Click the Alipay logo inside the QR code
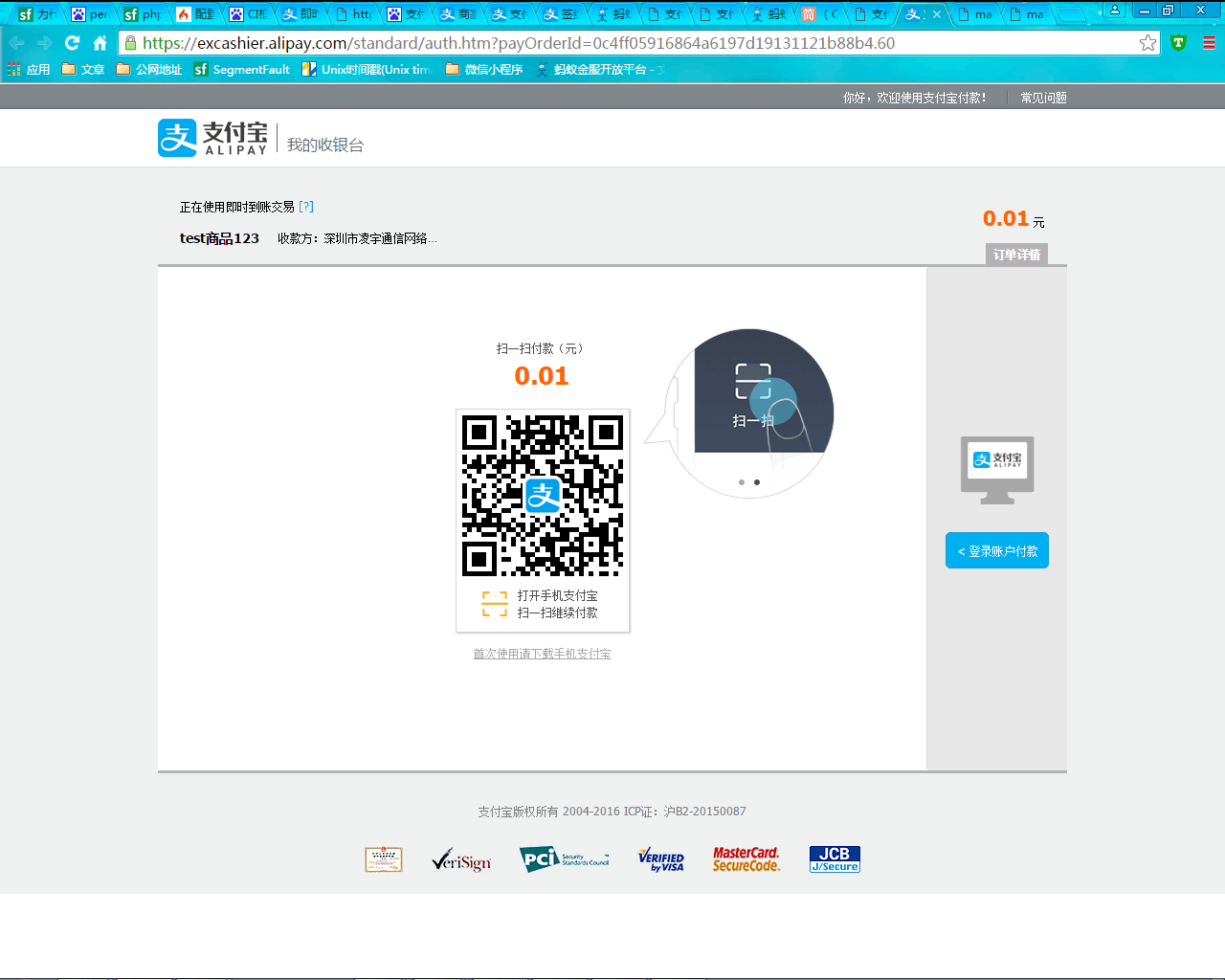The image size is (1225, 980). (x=543, y=495)
